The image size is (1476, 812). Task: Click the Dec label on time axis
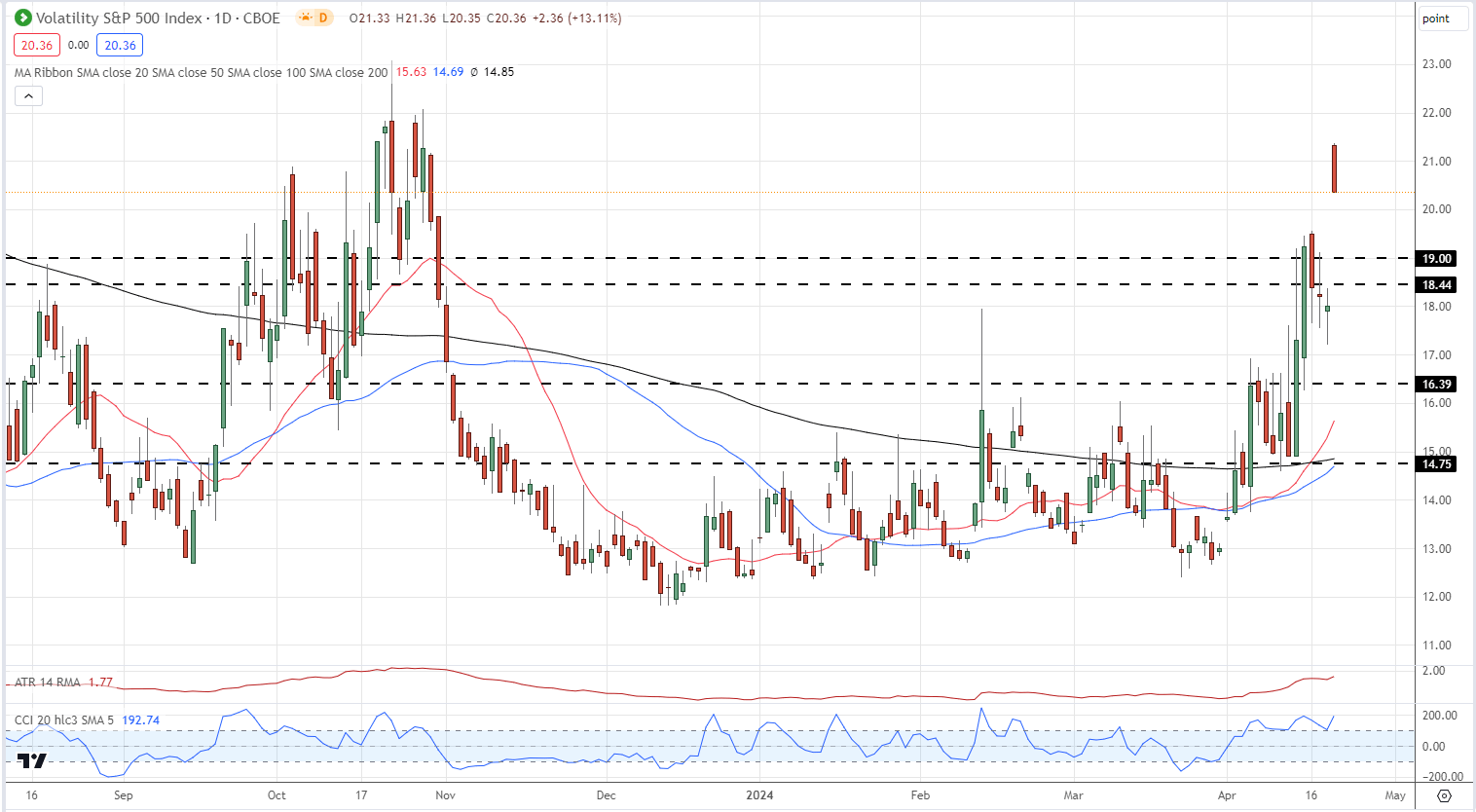point(606,795)
